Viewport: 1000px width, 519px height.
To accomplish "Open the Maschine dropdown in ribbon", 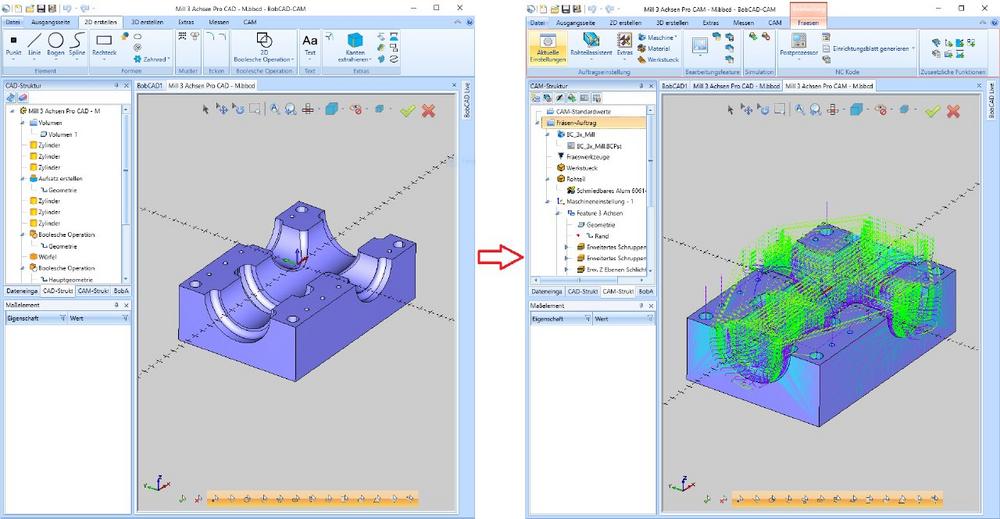I will pyautogui.click(x=662, y=37).
